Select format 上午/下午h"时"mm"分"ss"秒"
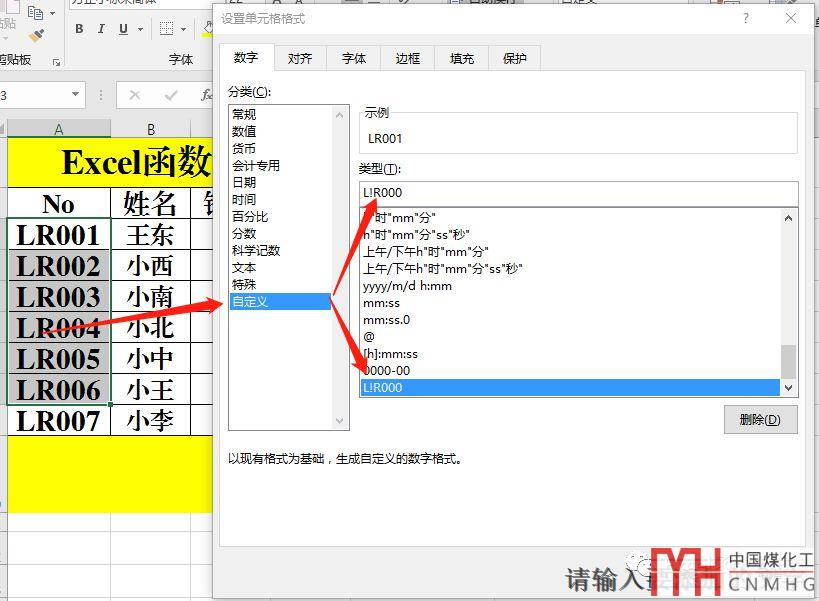819x601 pixels. 571,268
